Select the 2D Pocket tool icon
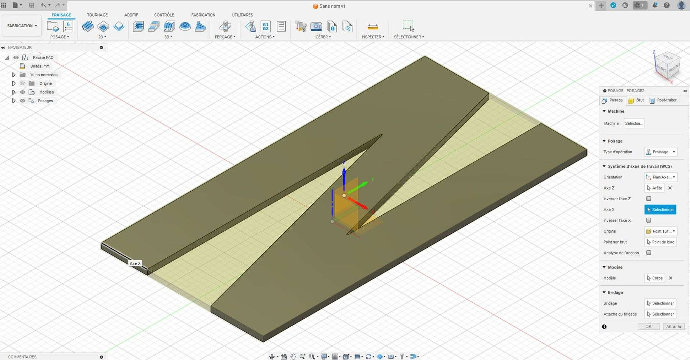 [x=103, y=27]
